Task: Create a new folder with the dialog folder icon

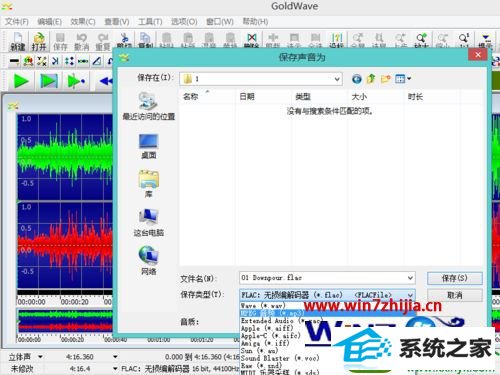Action: [386, 79]
